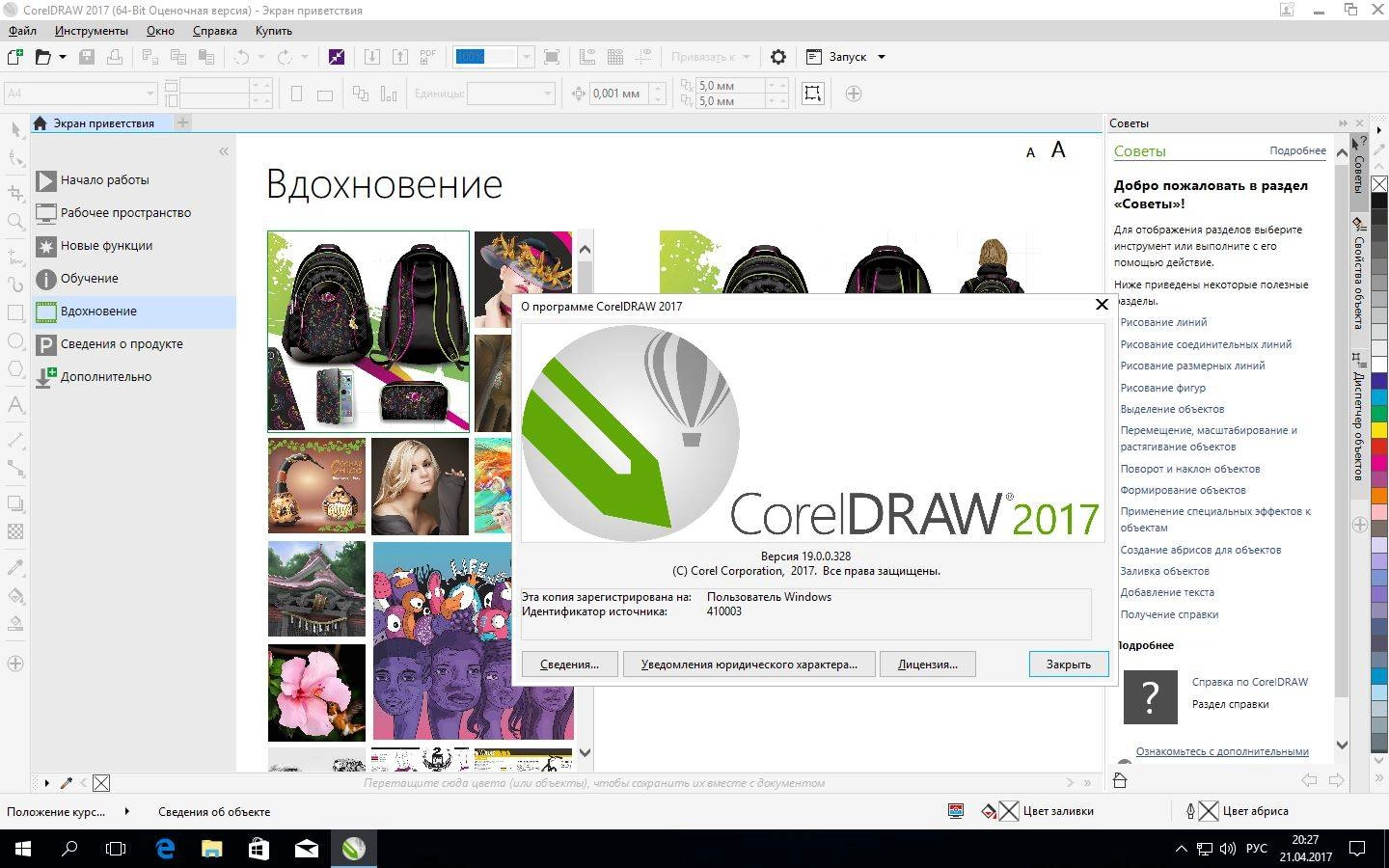Select the Transparency checkerboard tool
The width and height of the screenshot is (1389, 868).
coord(15,531)
